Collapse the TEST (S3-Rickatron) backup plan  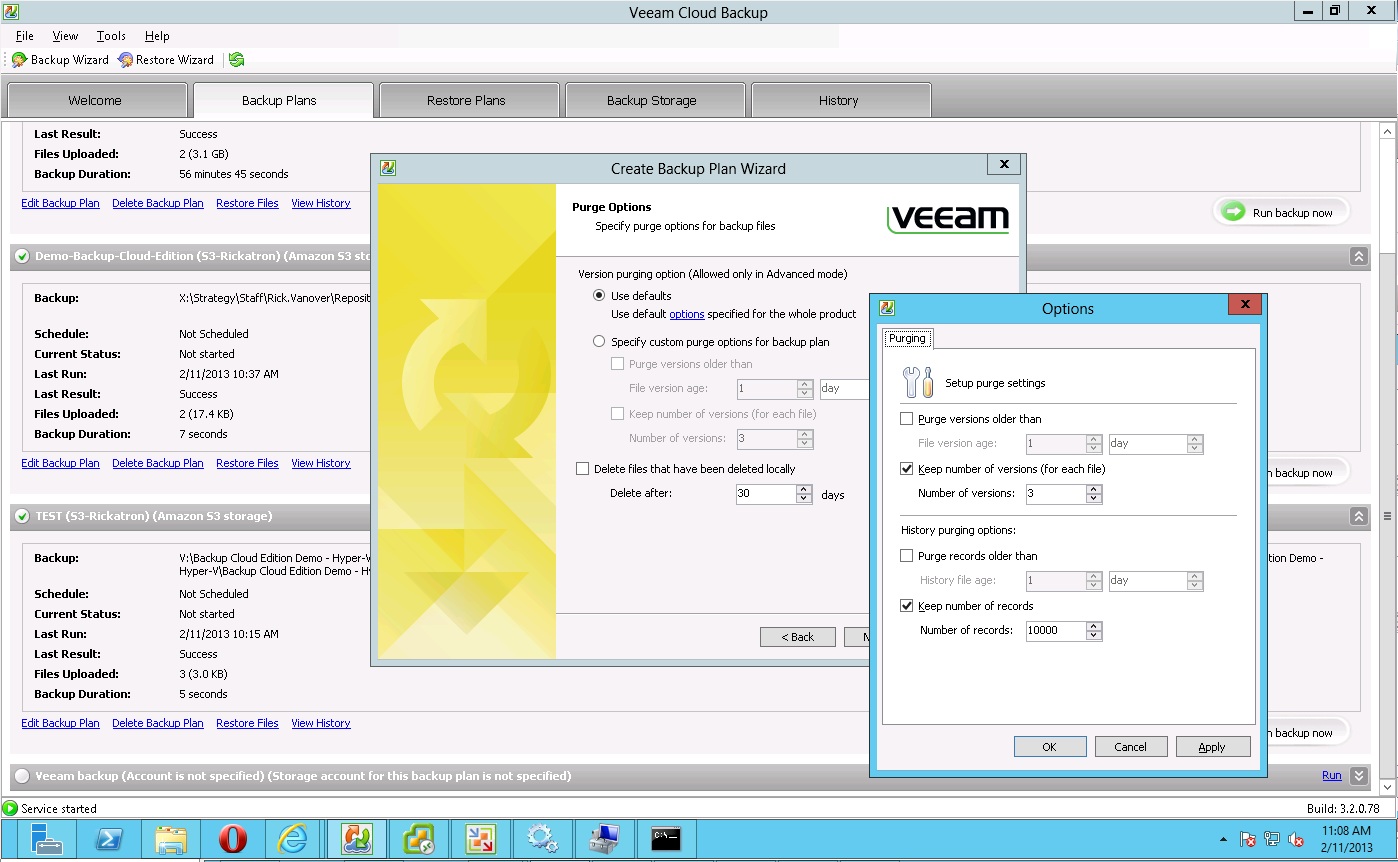click(x=1358, y=516)
